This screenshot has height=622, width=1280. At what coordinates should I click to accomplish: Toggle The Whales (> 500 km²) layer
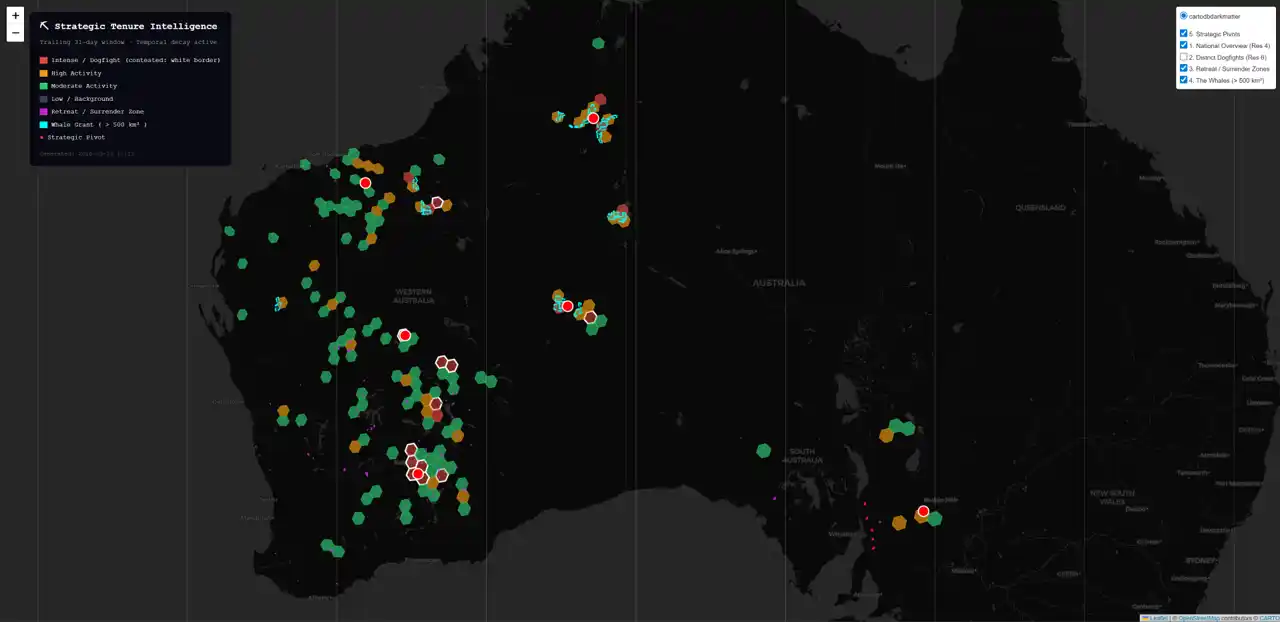(1184, 80)
